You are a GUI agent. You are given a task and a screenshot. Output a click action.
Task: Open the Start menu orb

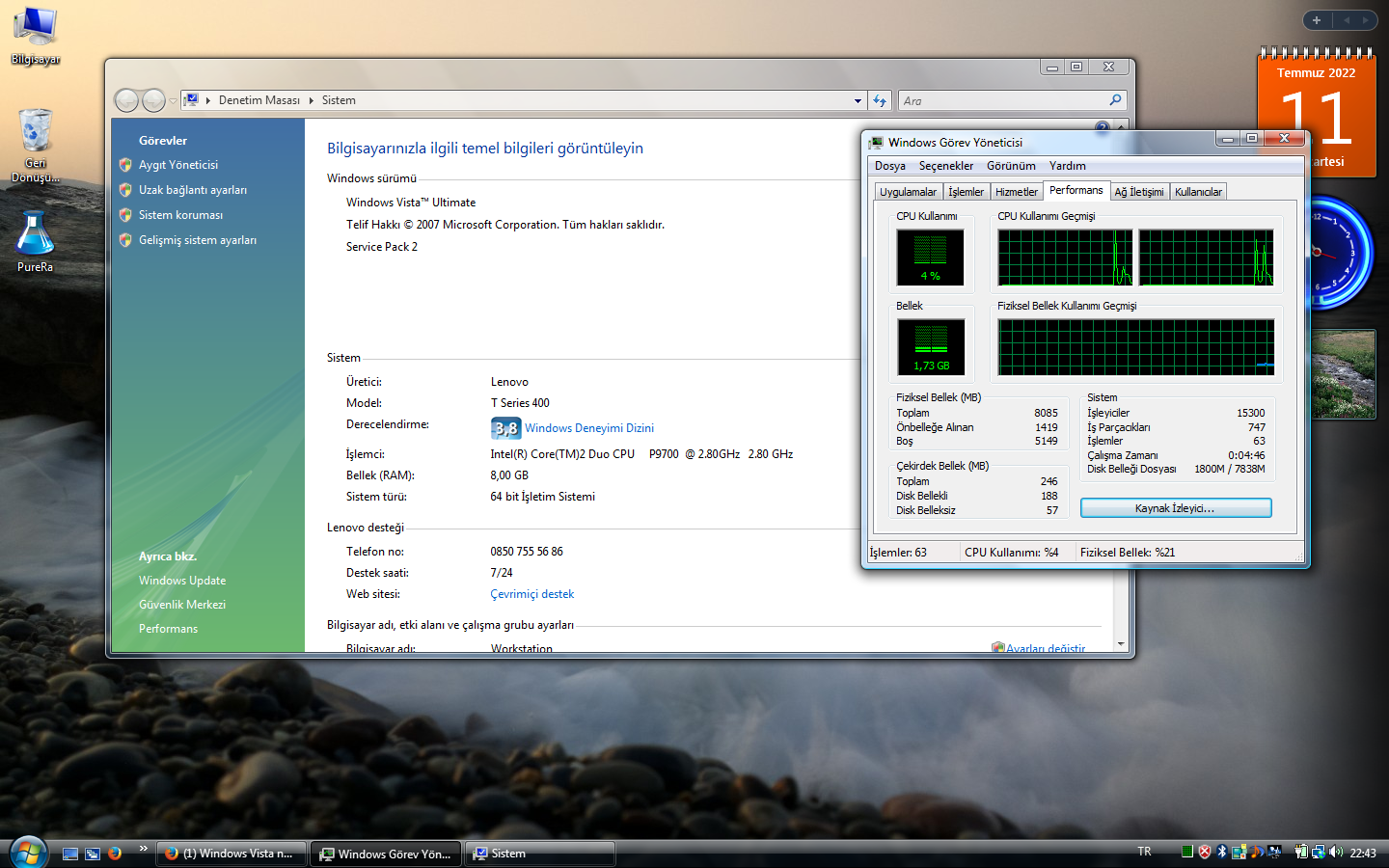pyautogui.click(x=28, y=853)
